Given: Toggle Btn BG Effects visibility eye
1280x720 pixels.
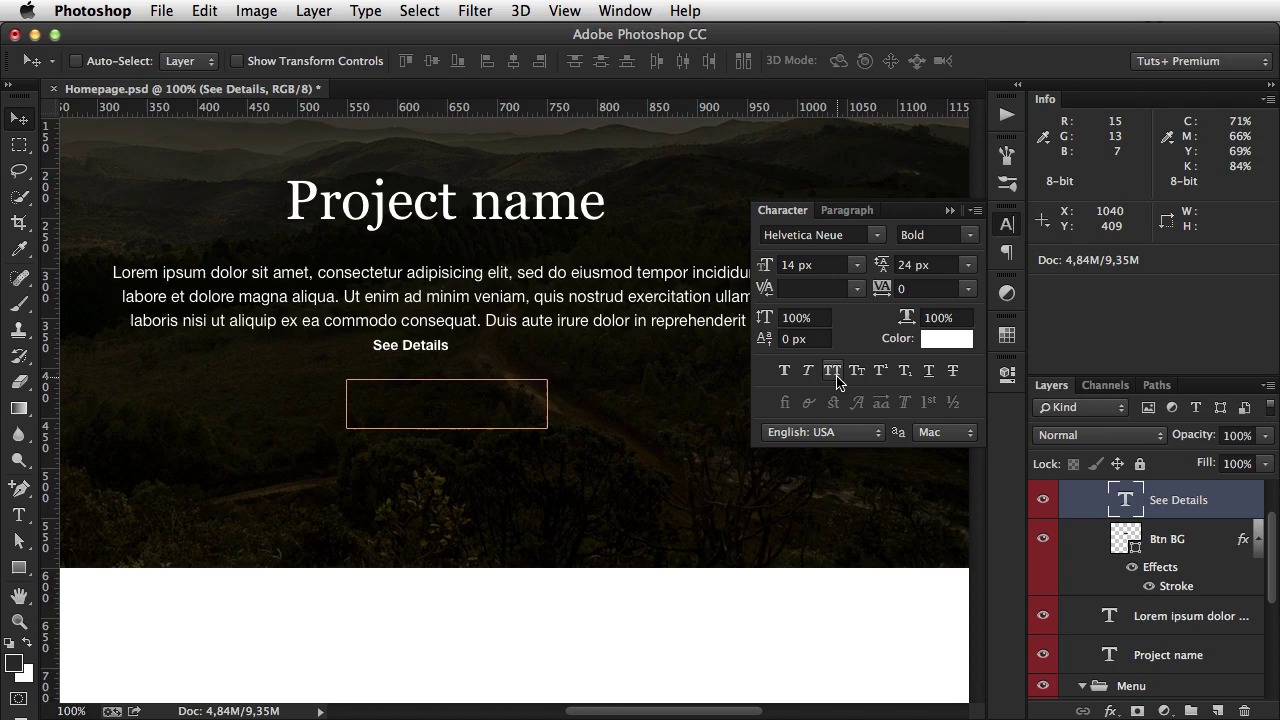Looking at the screenshot, I should (1132, 567).
